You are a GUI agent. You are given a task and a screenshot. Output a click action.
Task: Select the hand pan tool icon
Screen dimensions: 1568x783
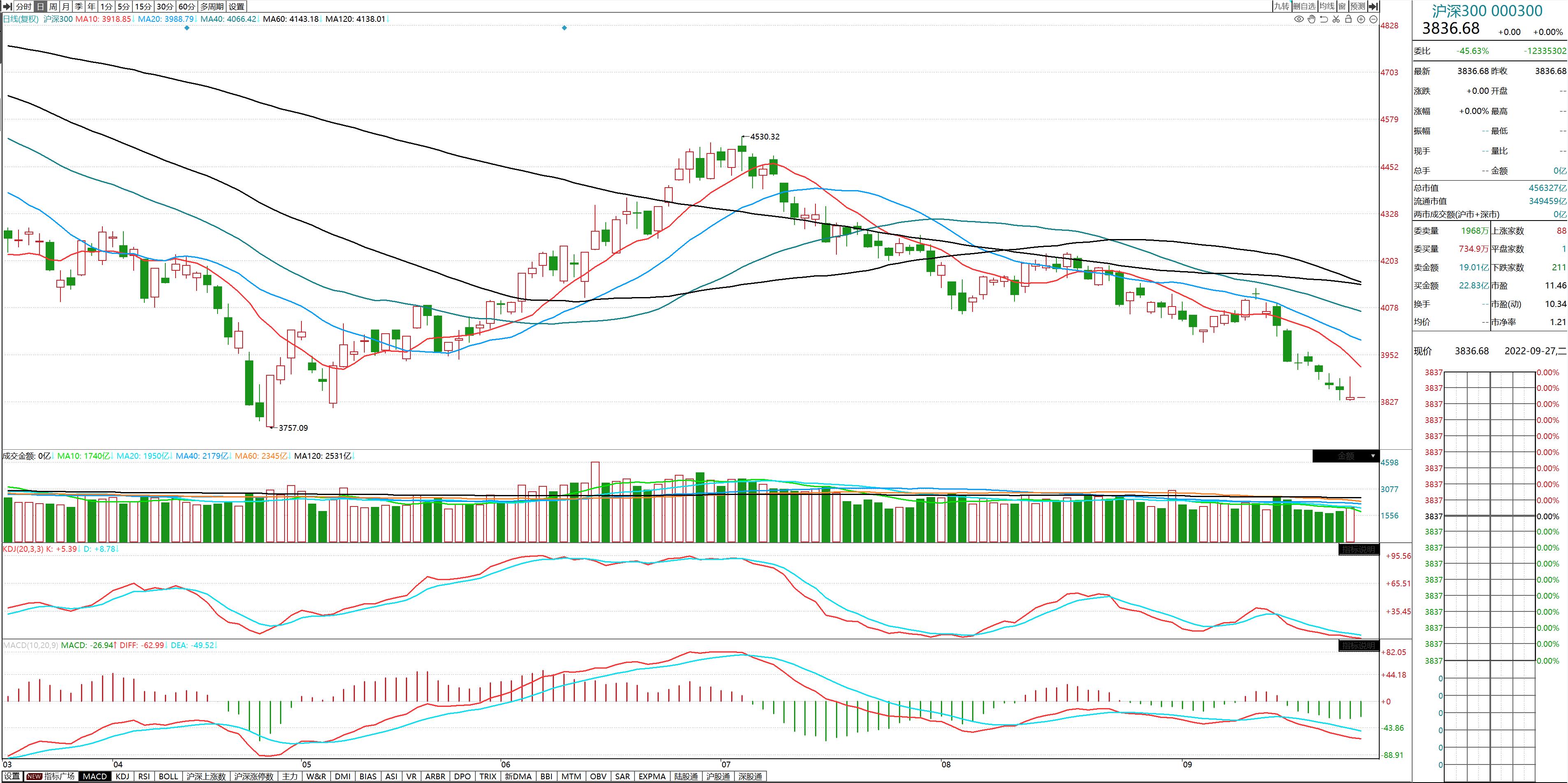1311,19
